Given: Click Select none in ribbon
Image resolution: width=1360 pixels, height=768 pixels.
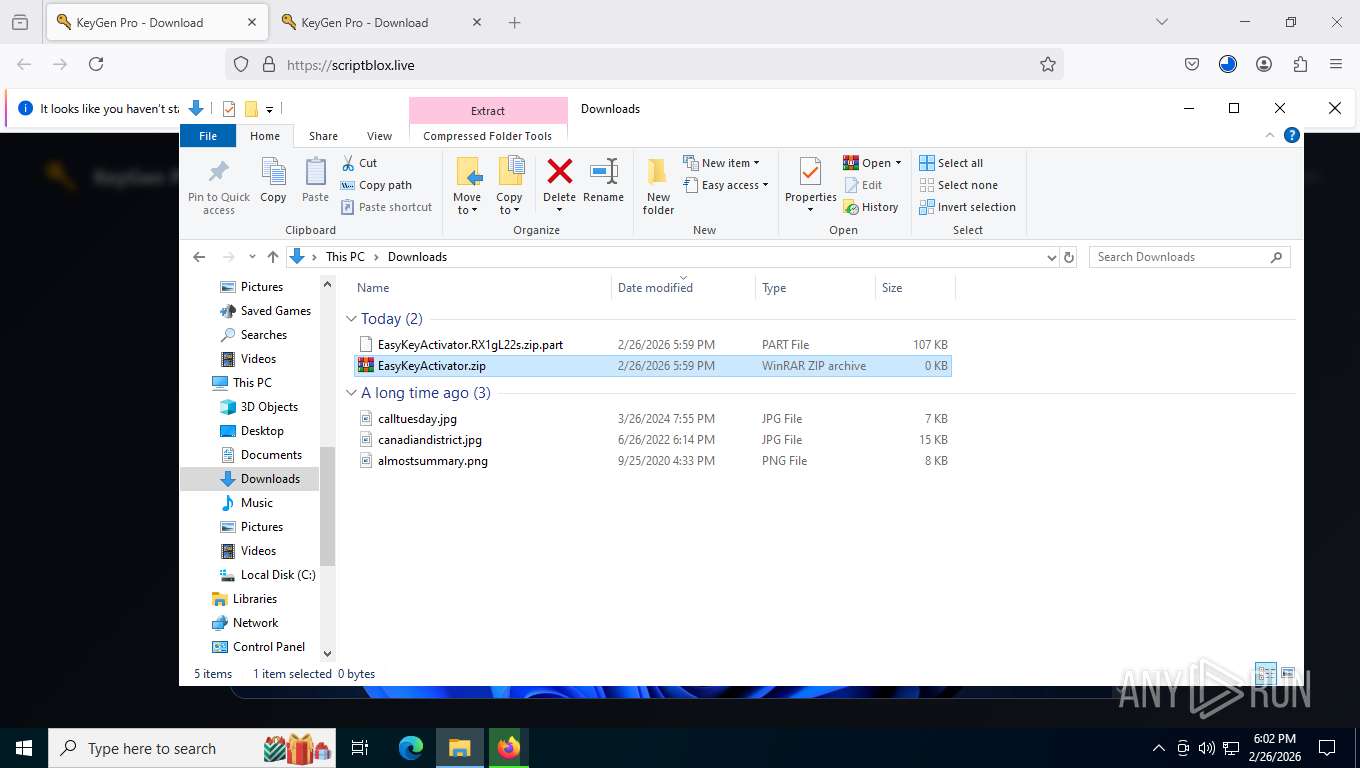Looking at the screenshot, I should (x=958, y=185).
